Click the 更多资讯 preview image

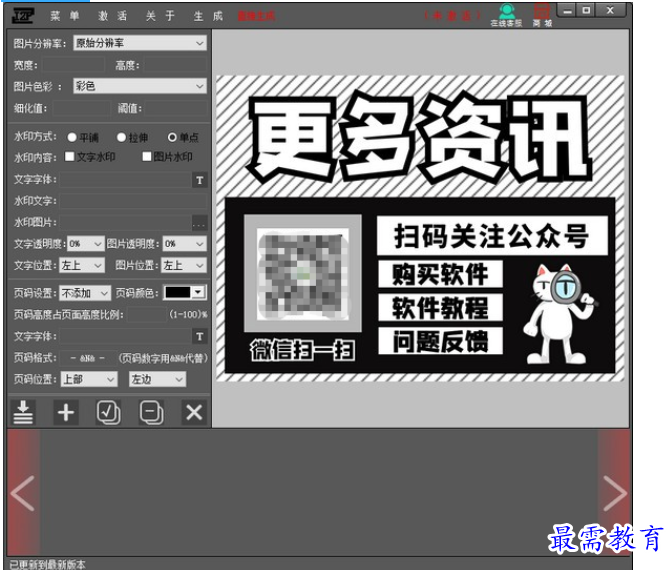point(420,228)
